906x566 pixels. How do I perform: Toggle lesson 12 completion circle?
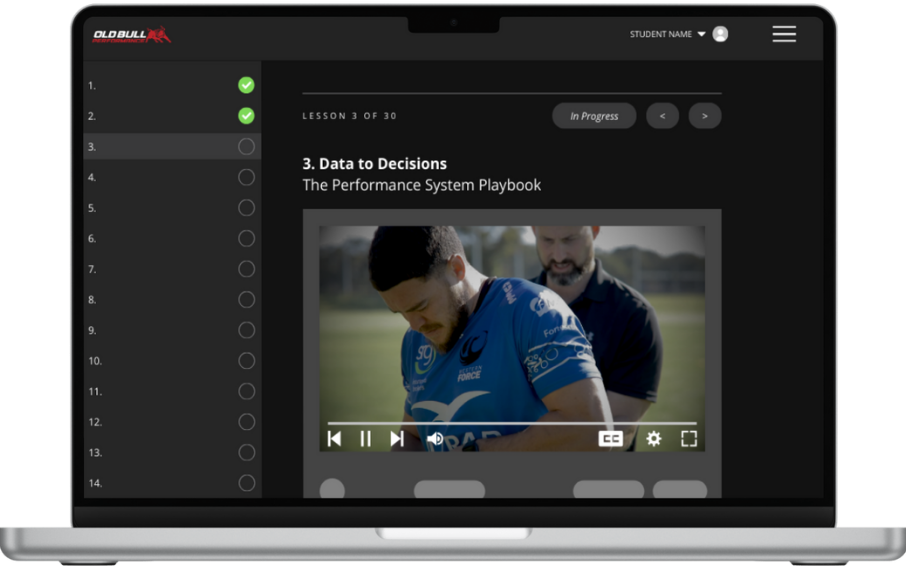click(x=246, y=422)
